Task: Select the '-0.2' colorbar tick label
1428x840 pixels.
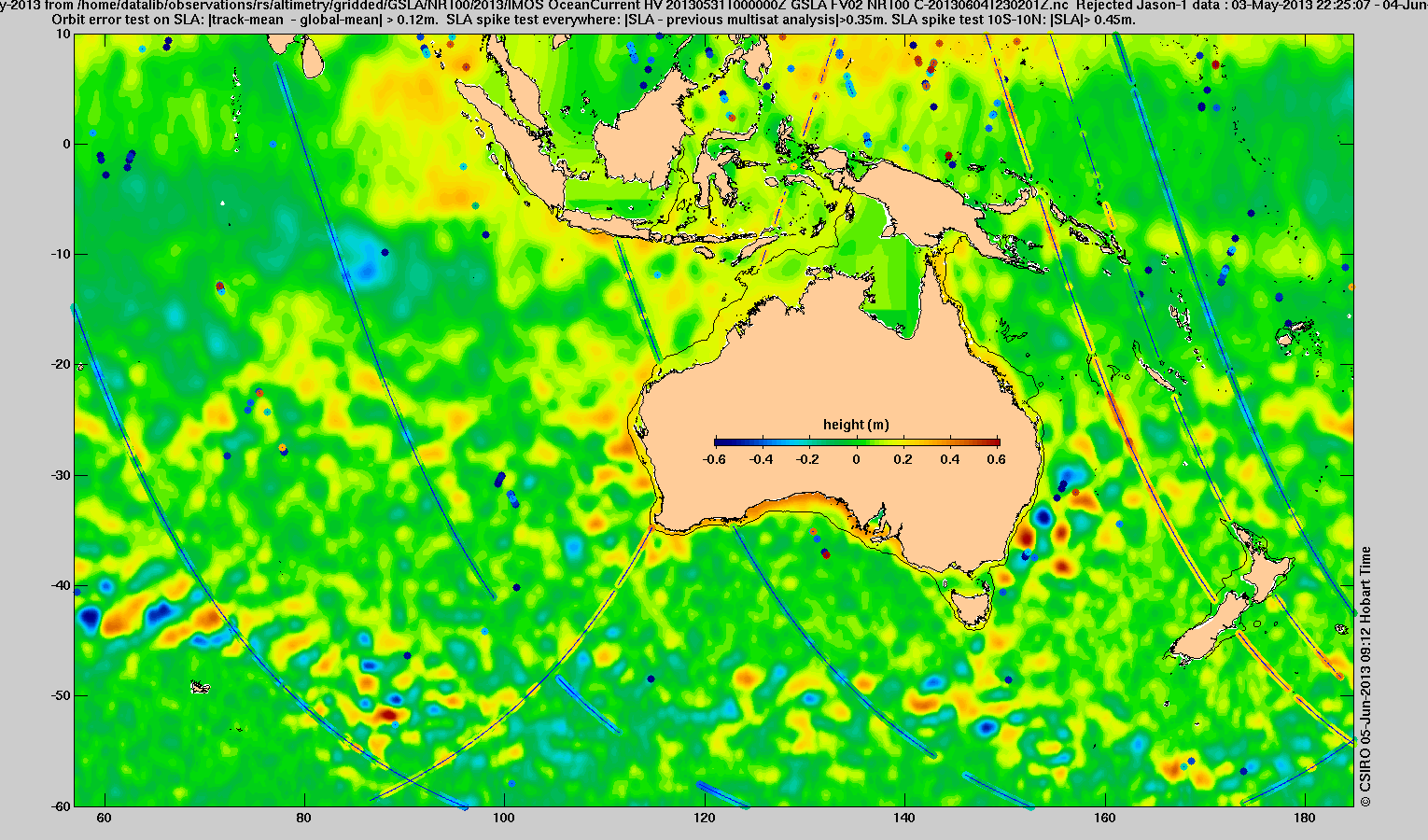Action: (x=809, y=459)
